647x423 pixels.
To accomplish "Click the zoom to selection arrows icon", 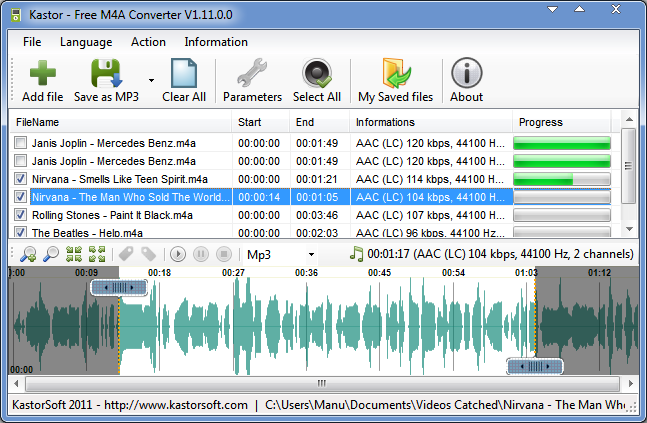I will (x=74, y=254).
